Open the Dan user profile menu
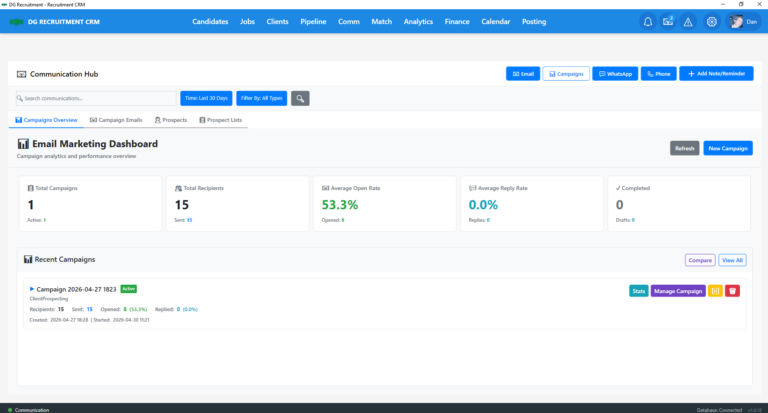This screenshot has width=768, height=413. (742, 22)
